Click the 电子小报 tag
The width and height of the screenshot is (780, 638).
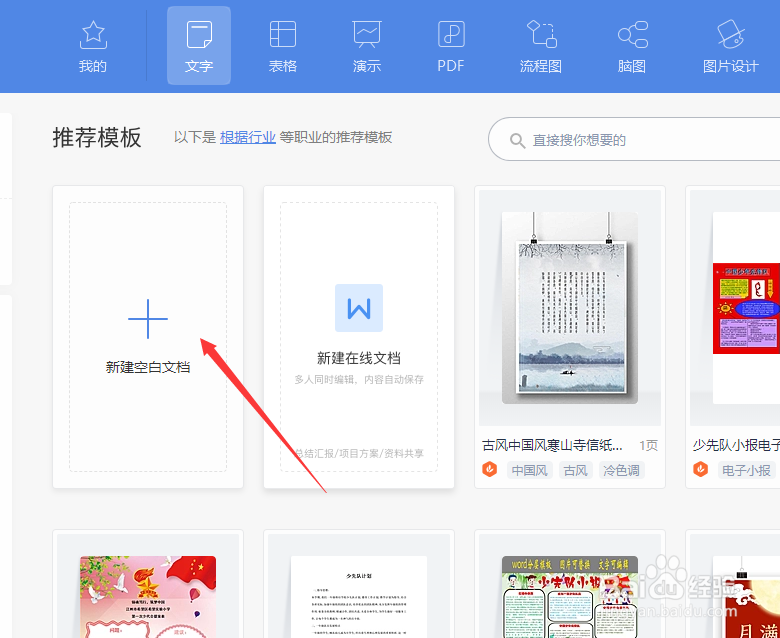tap(746, 470)
